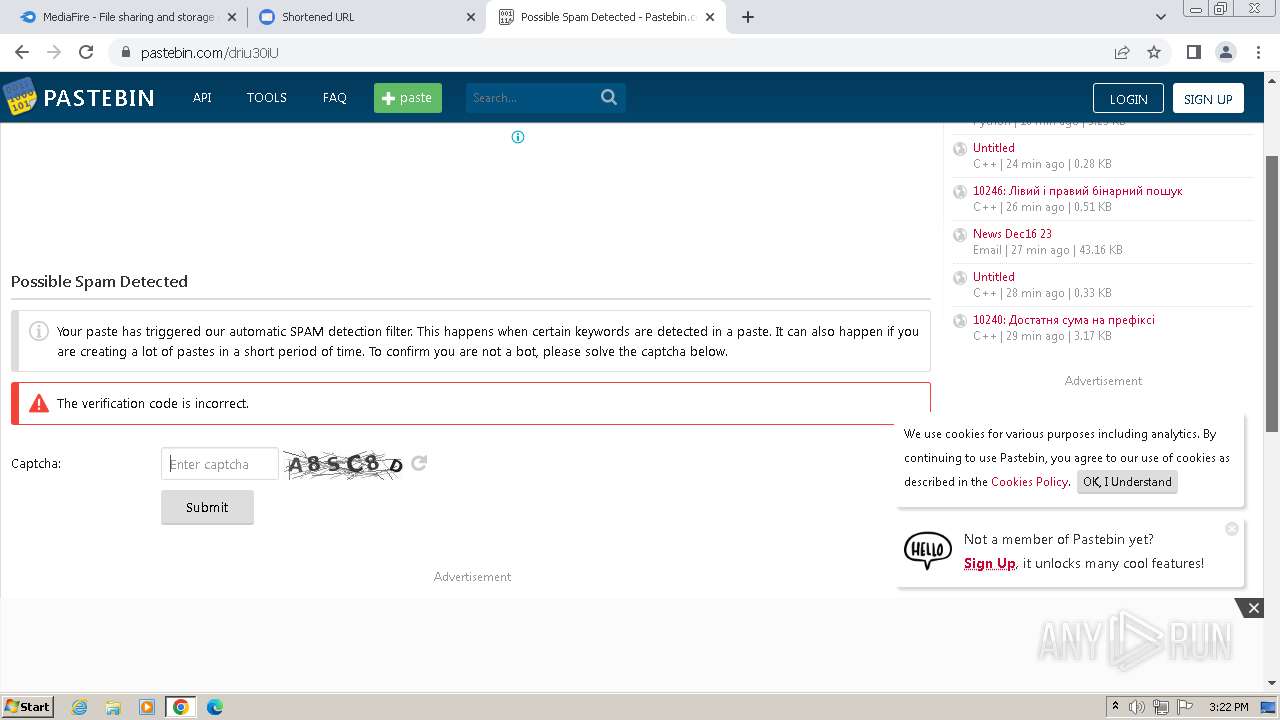Open the TOOLS menu item
Viewport: 1280px width, 720px height.
pyautogui.click(x=267, y=98)
